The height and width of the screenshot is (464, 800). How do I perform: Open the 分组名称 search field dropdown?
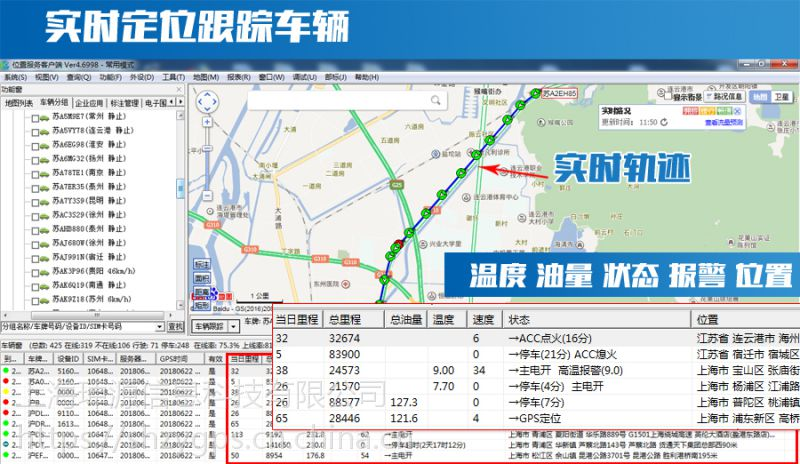pos(159,326)
